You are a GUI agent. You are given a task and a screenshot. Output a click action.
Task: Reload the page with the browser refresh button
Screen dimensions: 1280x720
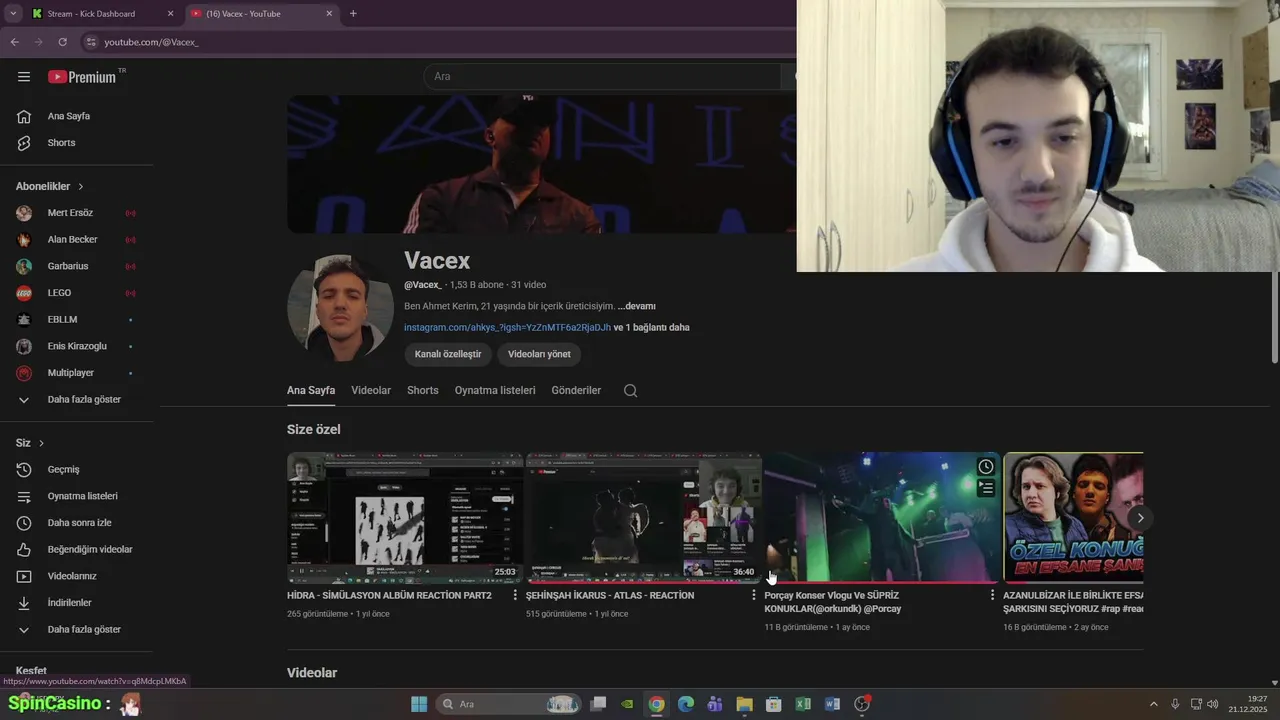coord(62,42)
